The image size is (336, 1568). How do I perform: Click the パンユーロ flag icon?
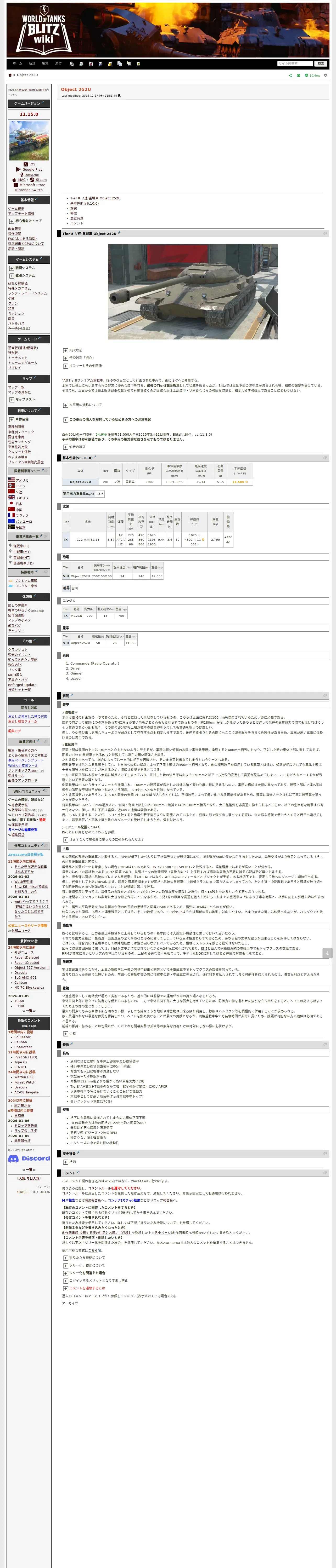point(11,521)
